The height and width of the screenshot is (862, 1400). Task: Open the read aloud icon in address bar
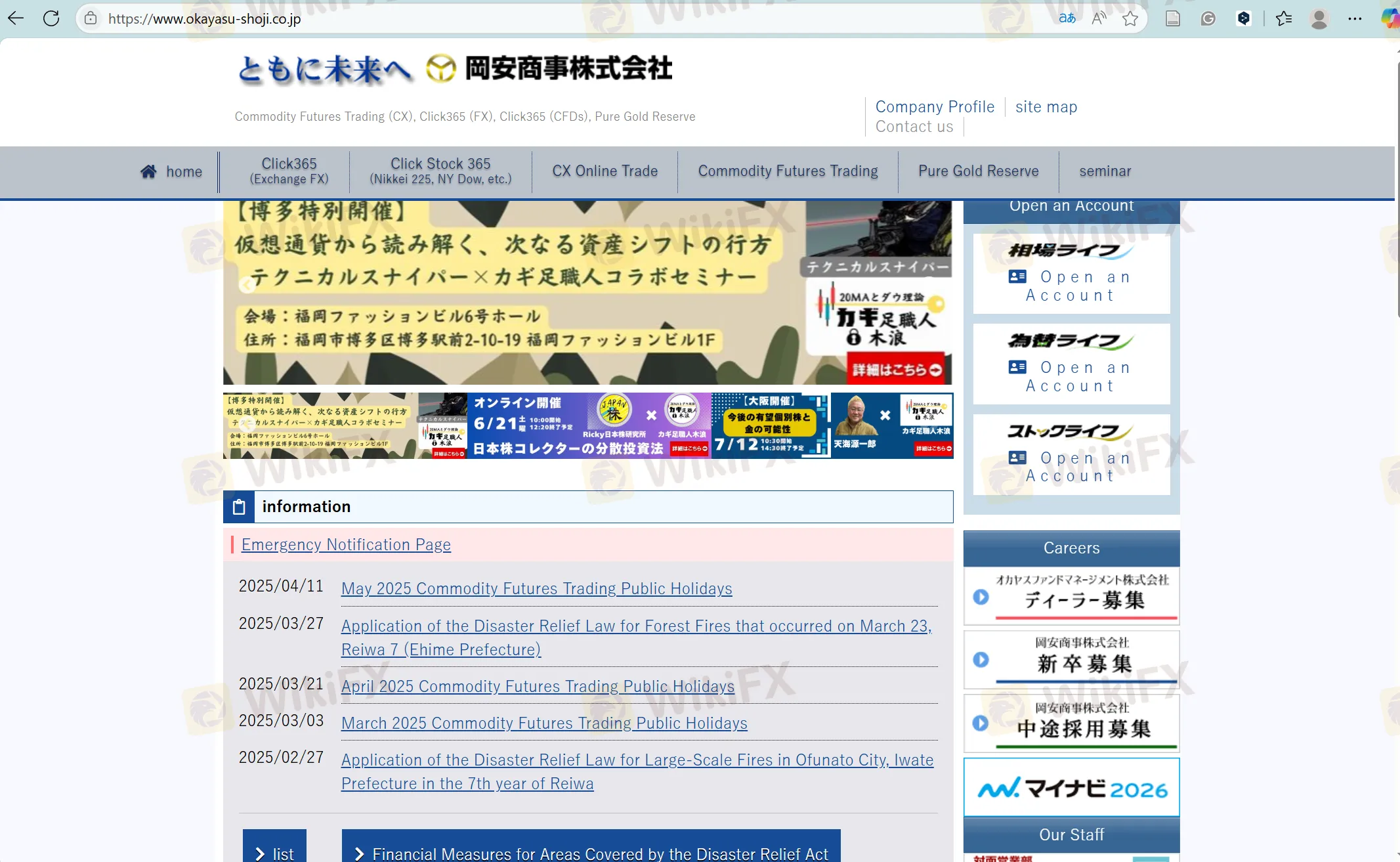[1099, 18]
